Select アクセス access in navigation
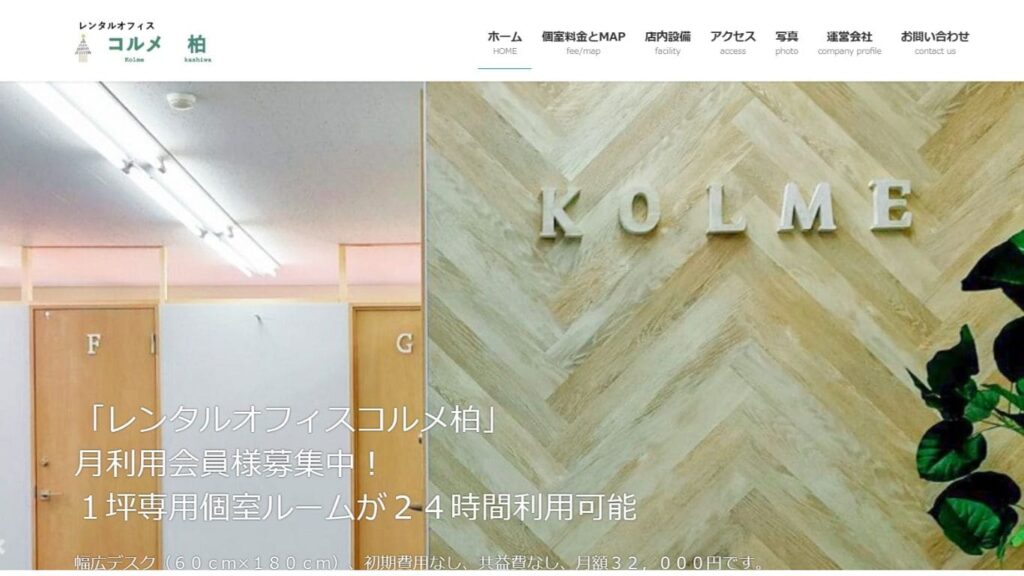 [733, 42]
